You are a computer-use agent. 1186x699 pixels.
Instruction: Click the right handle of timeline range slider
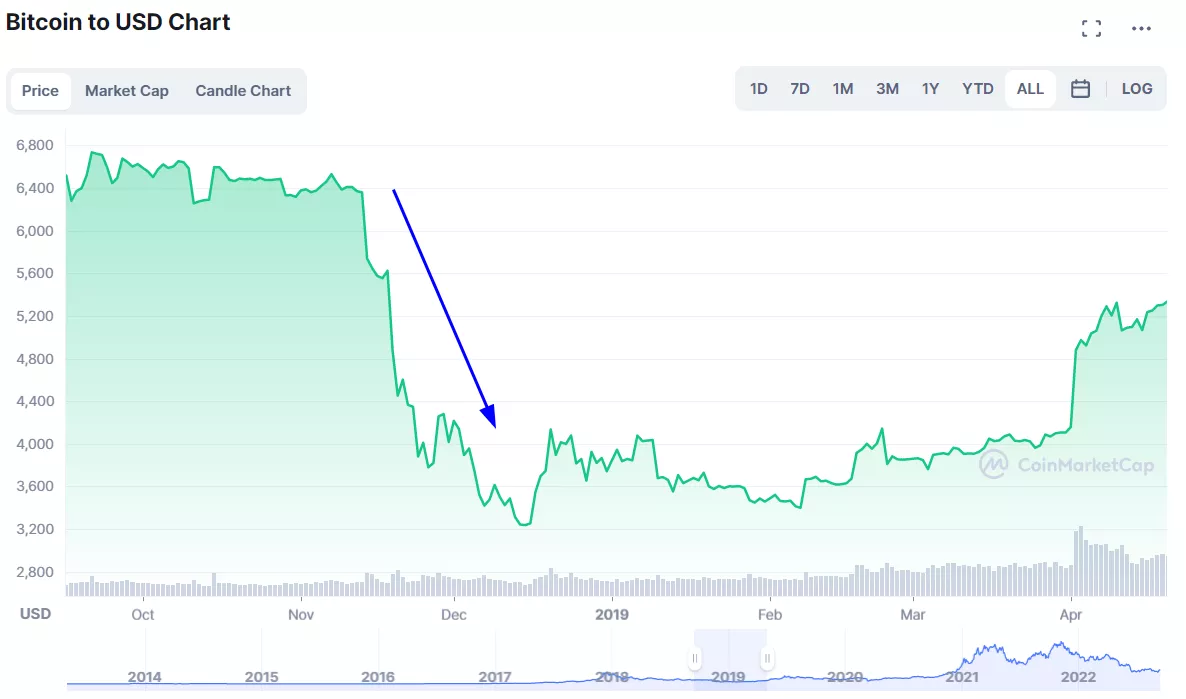[767, 659]
